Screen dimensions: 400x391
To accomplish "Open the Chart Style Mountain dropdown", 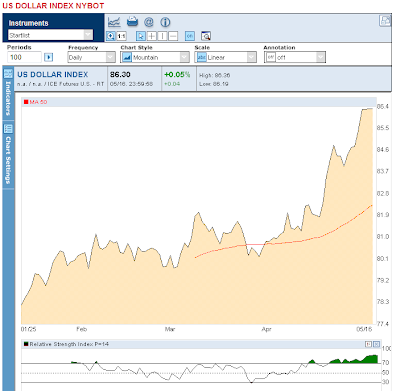I will (155, 57).
